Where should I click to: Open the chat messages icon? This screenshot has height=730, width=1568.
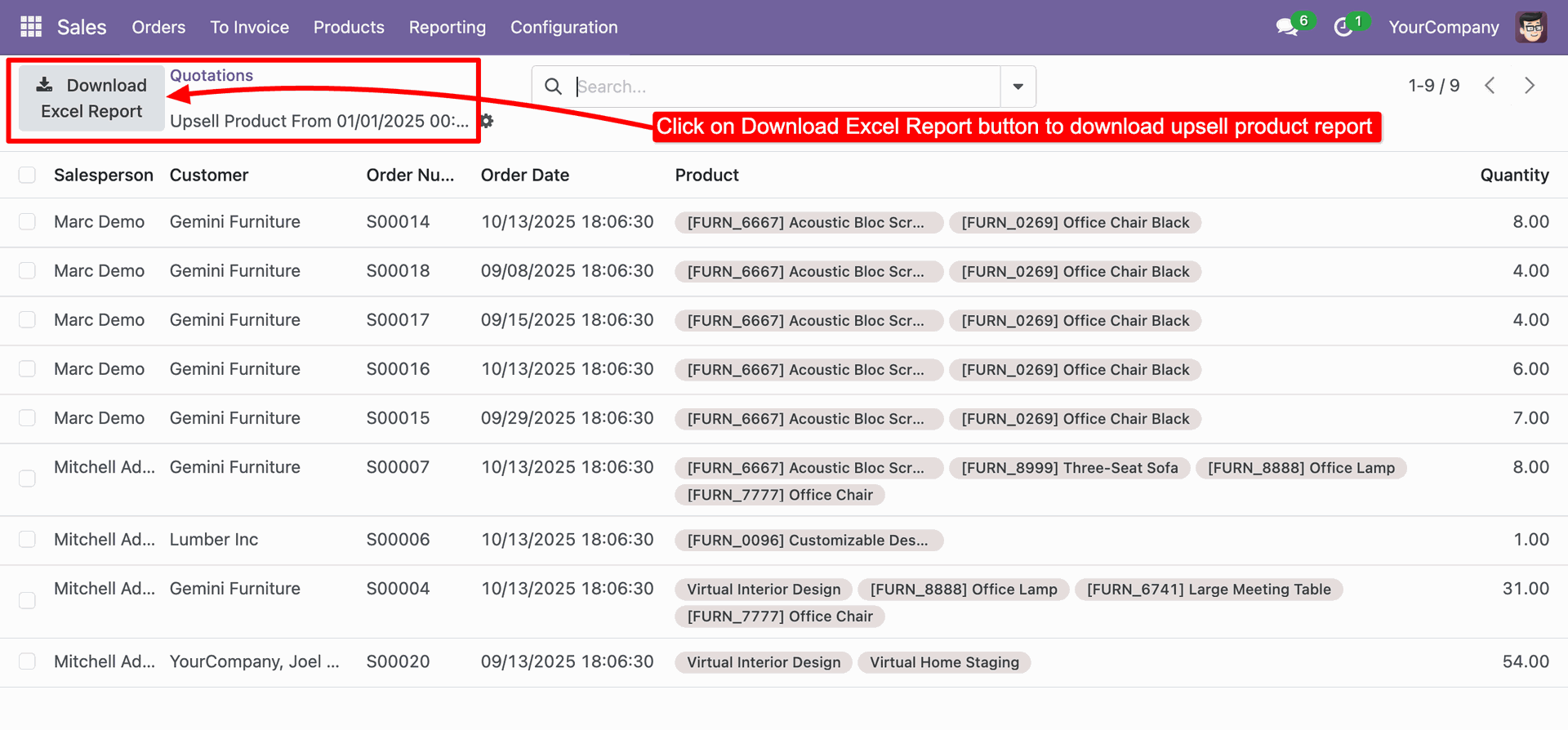pos(1287,27)
